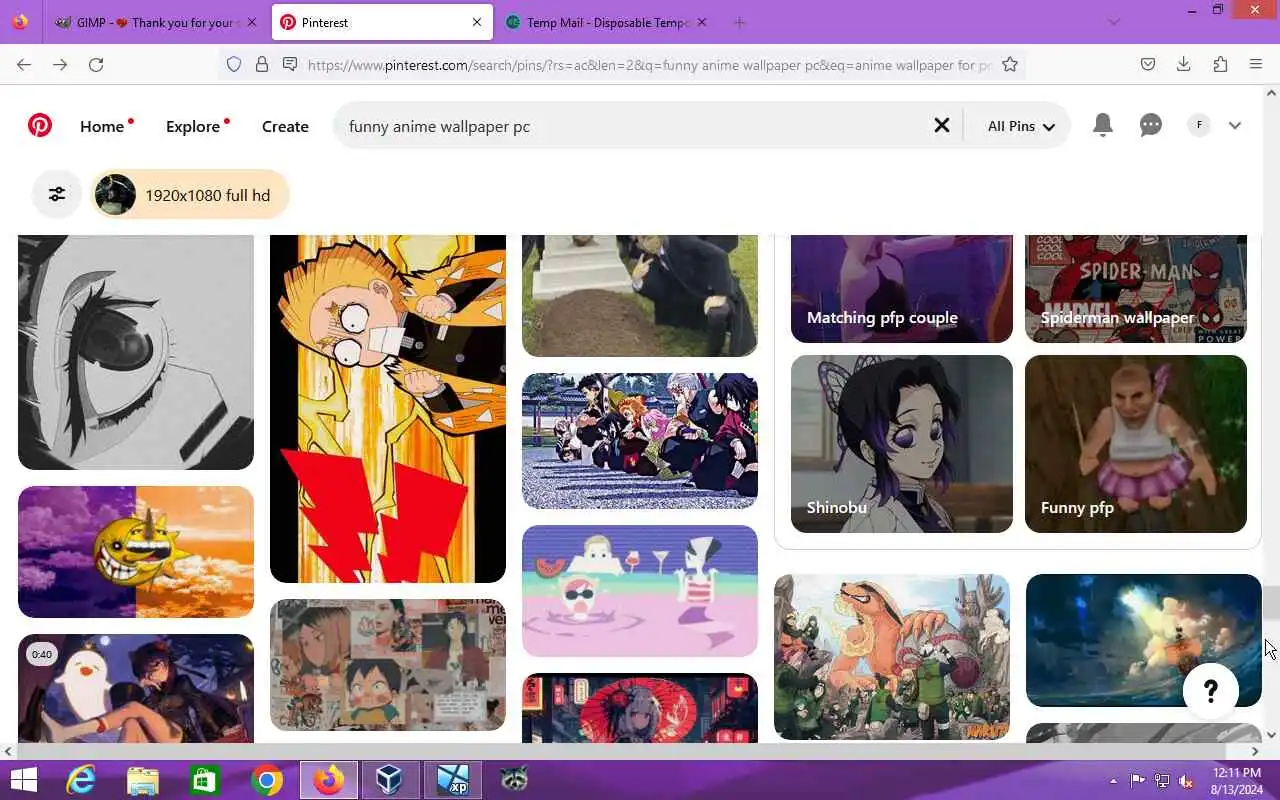This screenshot has width=1280, height=800.
Task: Go back to previous page
Action: [x=24, y=64]
